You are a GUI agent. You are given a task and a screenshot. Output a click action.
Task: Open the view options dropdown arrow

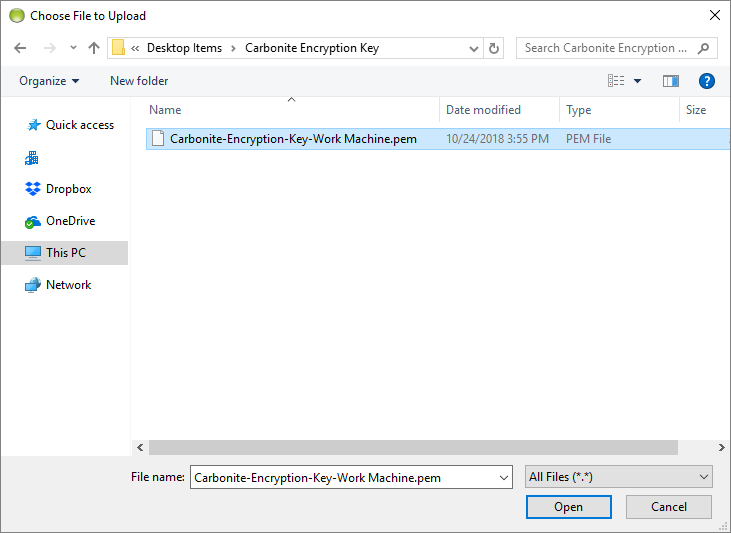tap(638, 81)
